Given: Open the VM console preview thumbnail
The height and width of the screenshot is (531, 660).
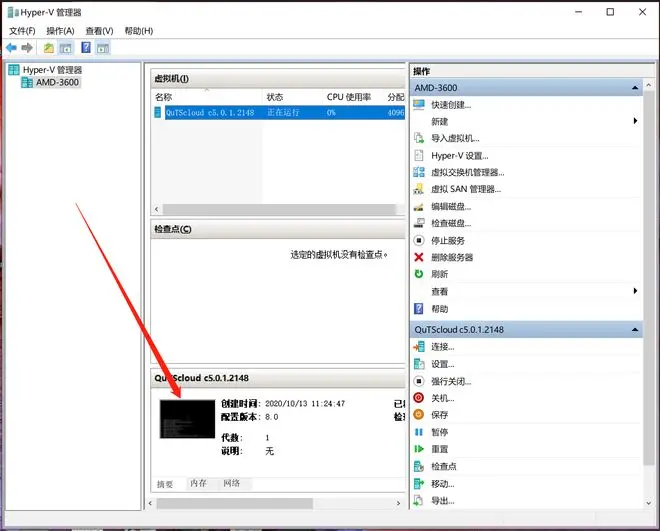Looking at the screenshot, I should [x=187, y=419].
